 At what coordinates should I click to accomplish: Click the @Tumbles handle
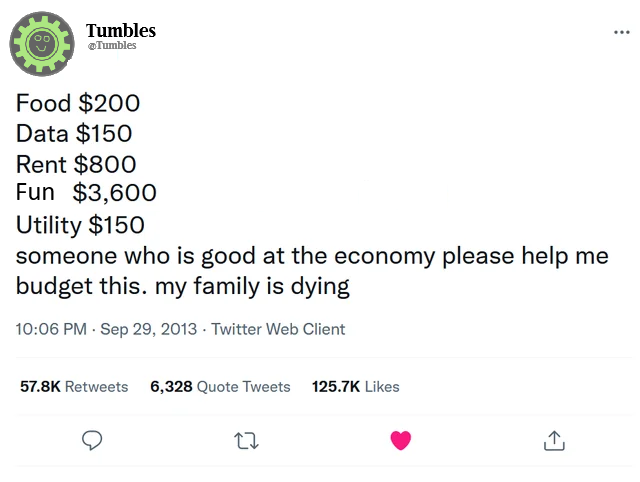(111, 46)
